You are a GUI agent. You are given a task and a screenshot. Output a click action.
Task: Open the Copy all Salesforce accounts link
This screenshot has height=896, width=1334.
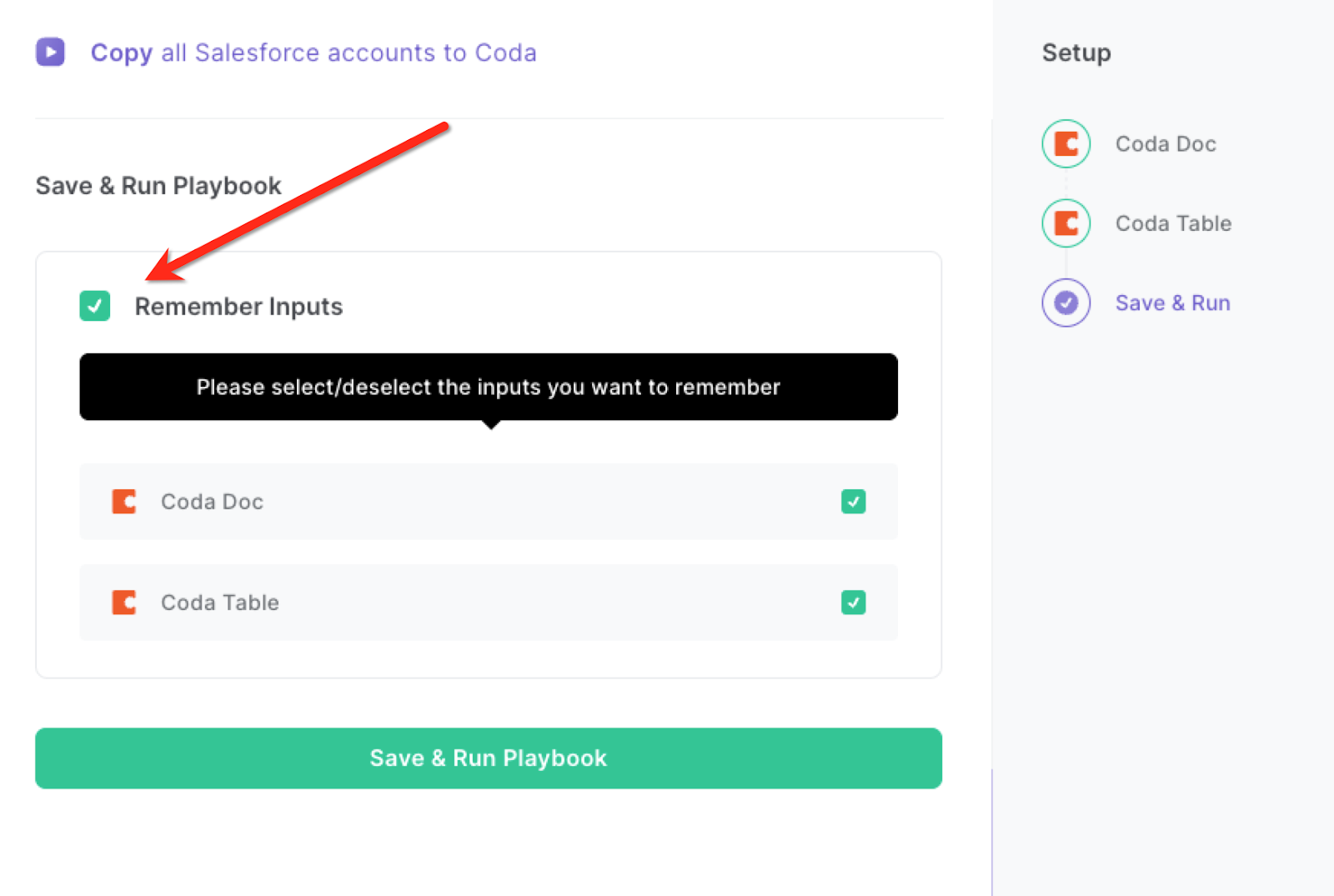(313, 53)
